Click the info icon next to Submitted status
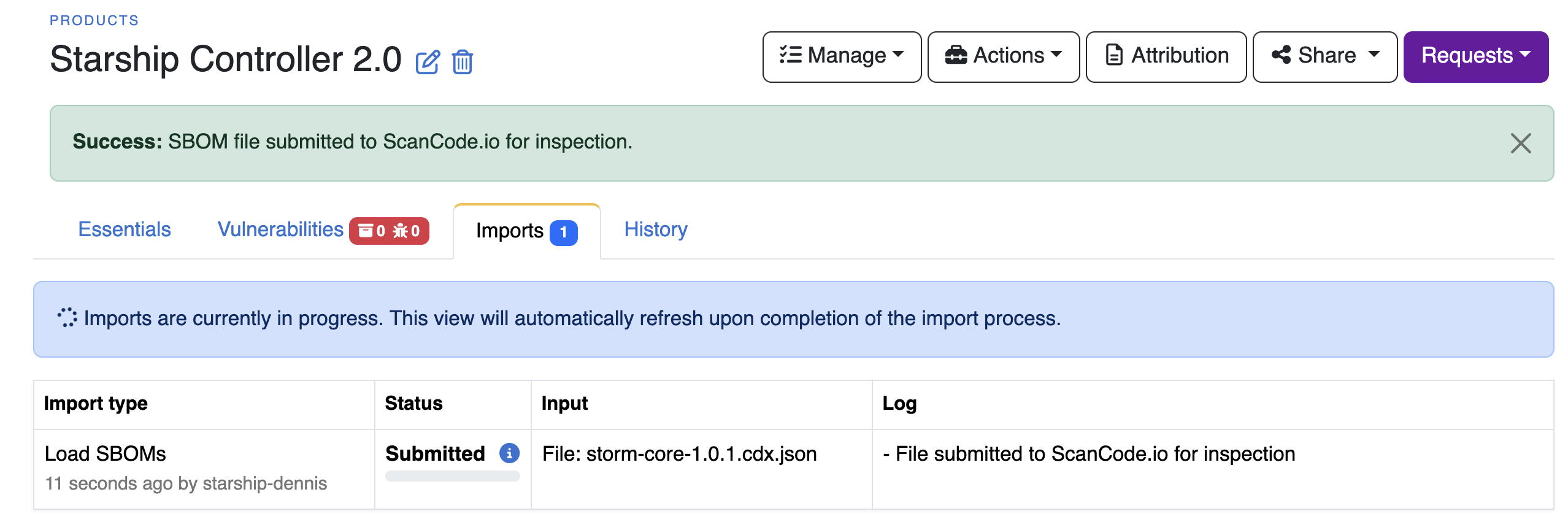 [x=509, y=453]
